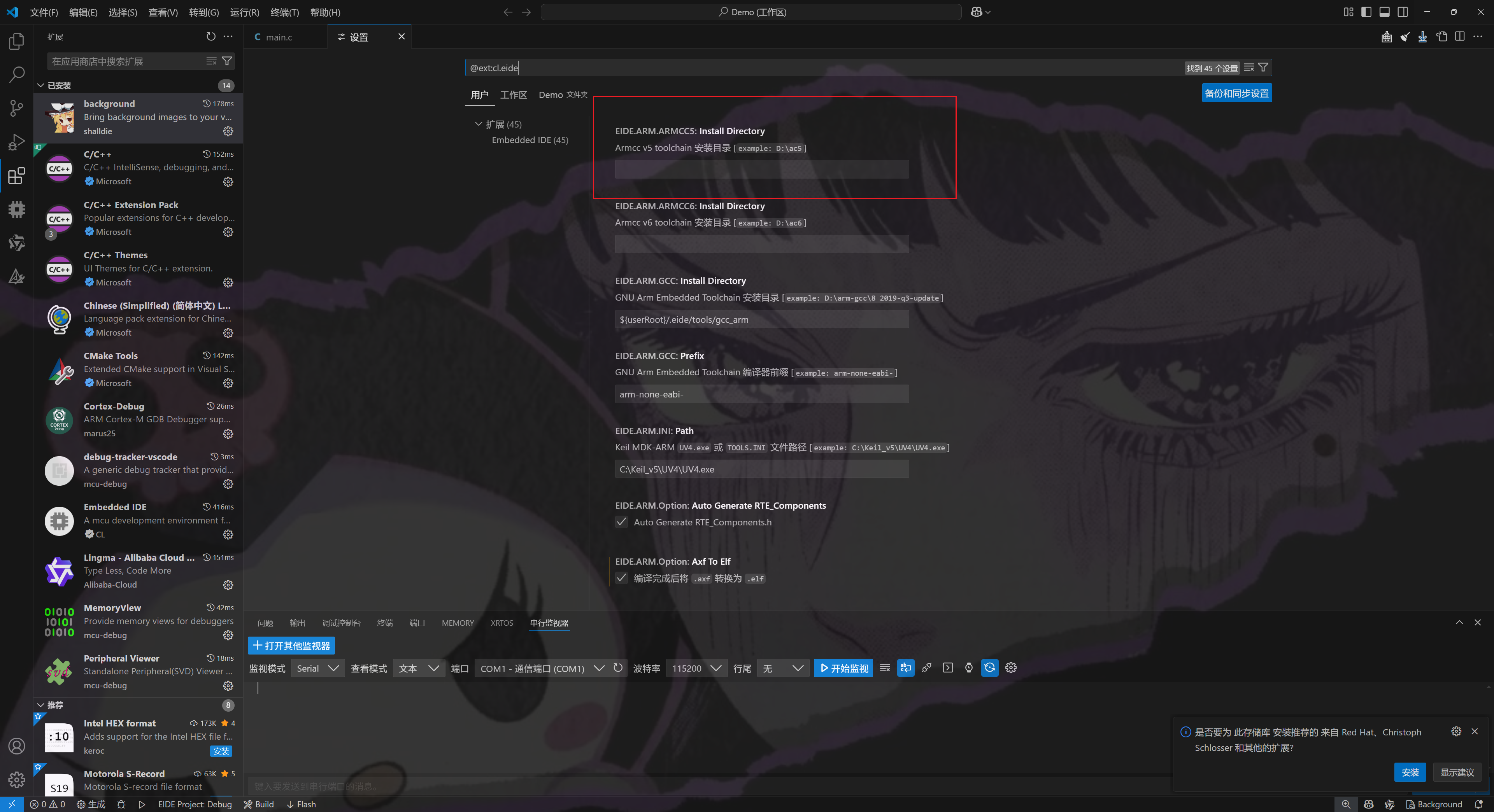Click the GCC Prefix input field
Viewport: 1494px width, 812px height.
[x=761, y=394]
